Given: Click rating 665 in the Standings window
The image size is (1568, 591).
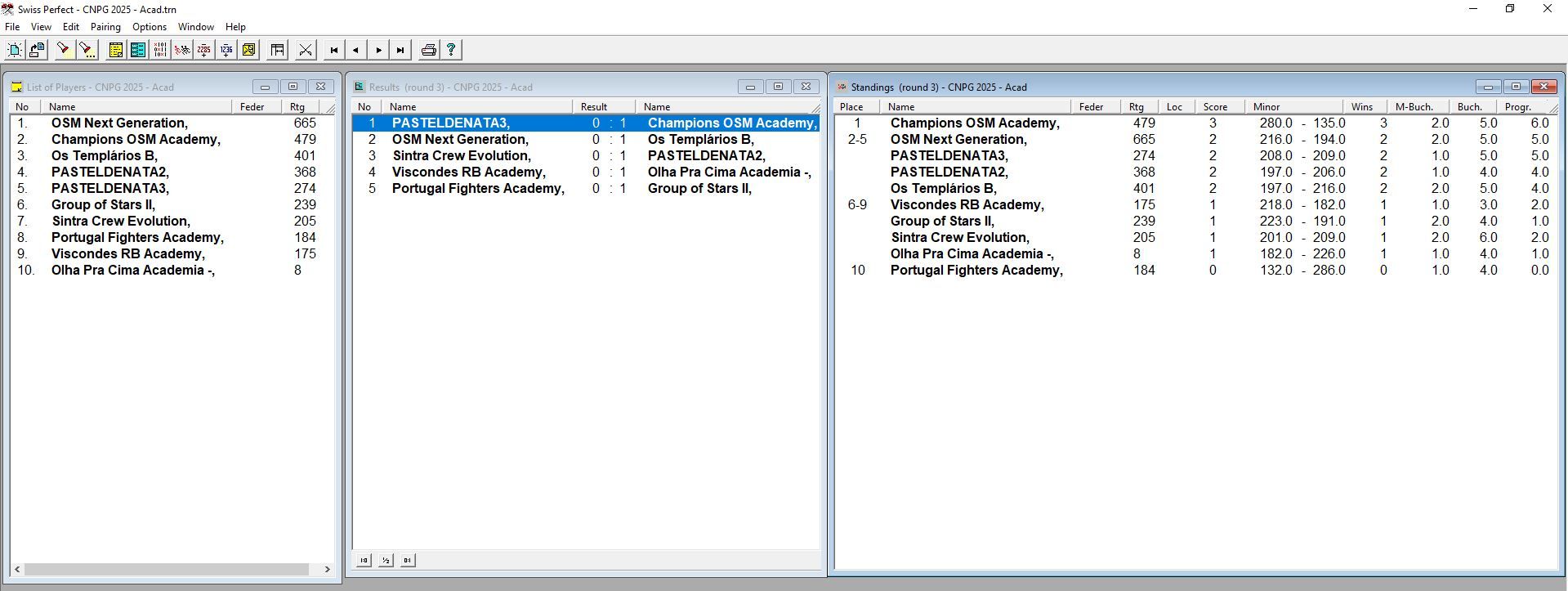Looking at the screenshot, I should coord(1144,139).
